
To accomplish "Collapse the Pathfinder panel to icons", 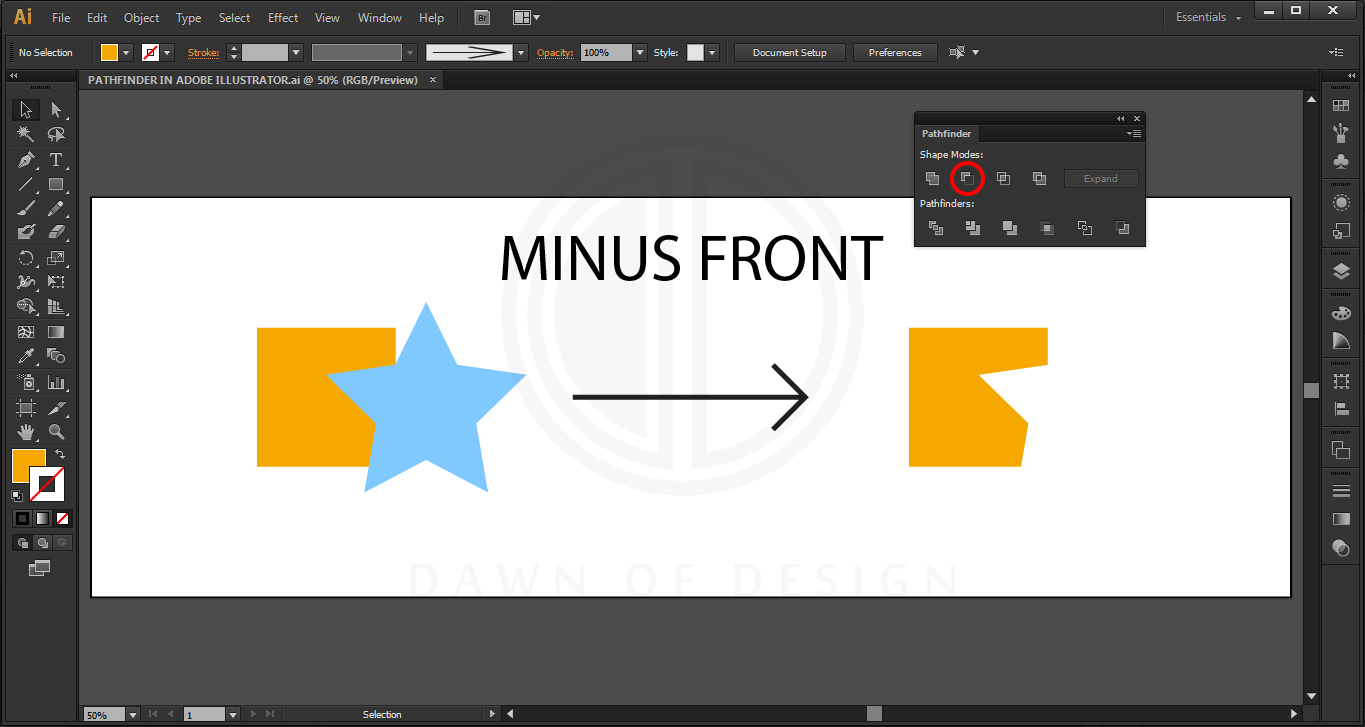I will 1120,118.
